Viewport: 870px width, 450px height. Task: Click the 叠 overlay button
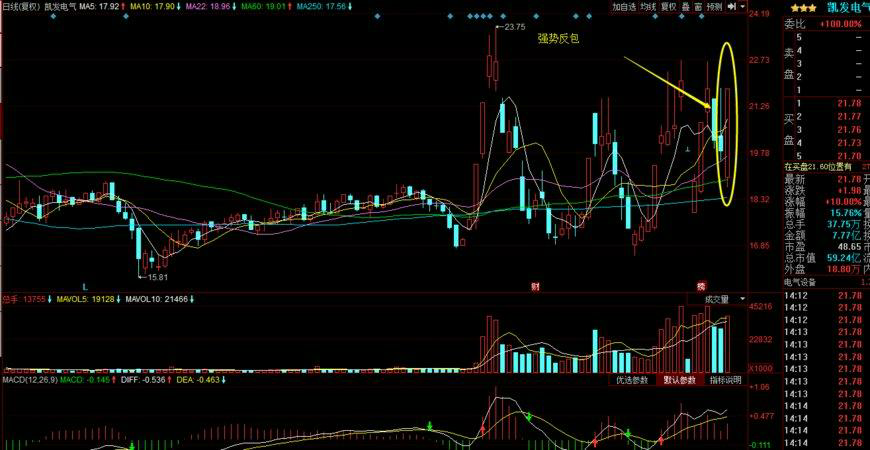(x=685, y=7)
